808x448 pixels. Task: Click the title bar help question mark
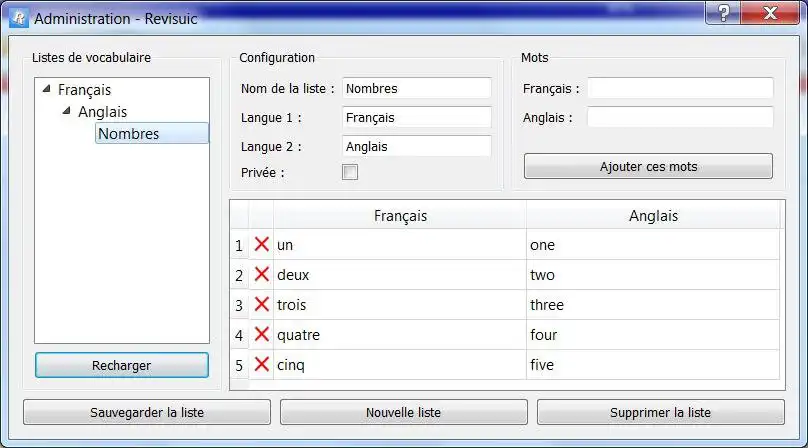722,14
